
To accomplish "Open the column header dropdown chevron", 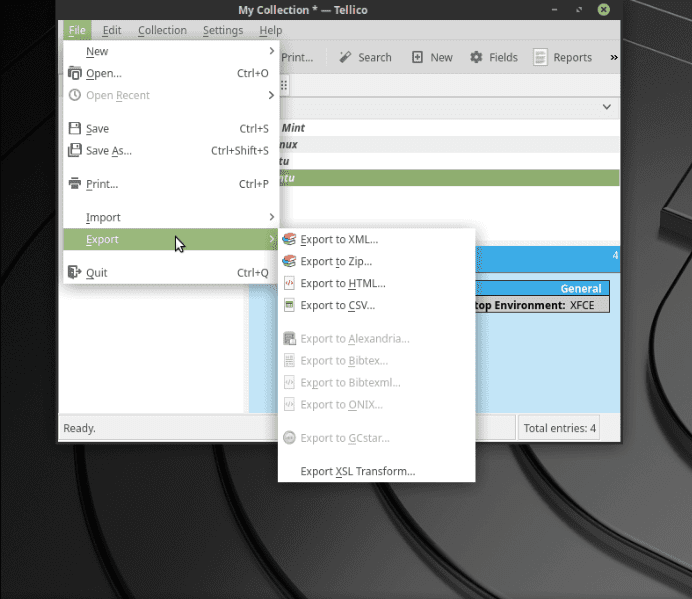I will [607, 107].
